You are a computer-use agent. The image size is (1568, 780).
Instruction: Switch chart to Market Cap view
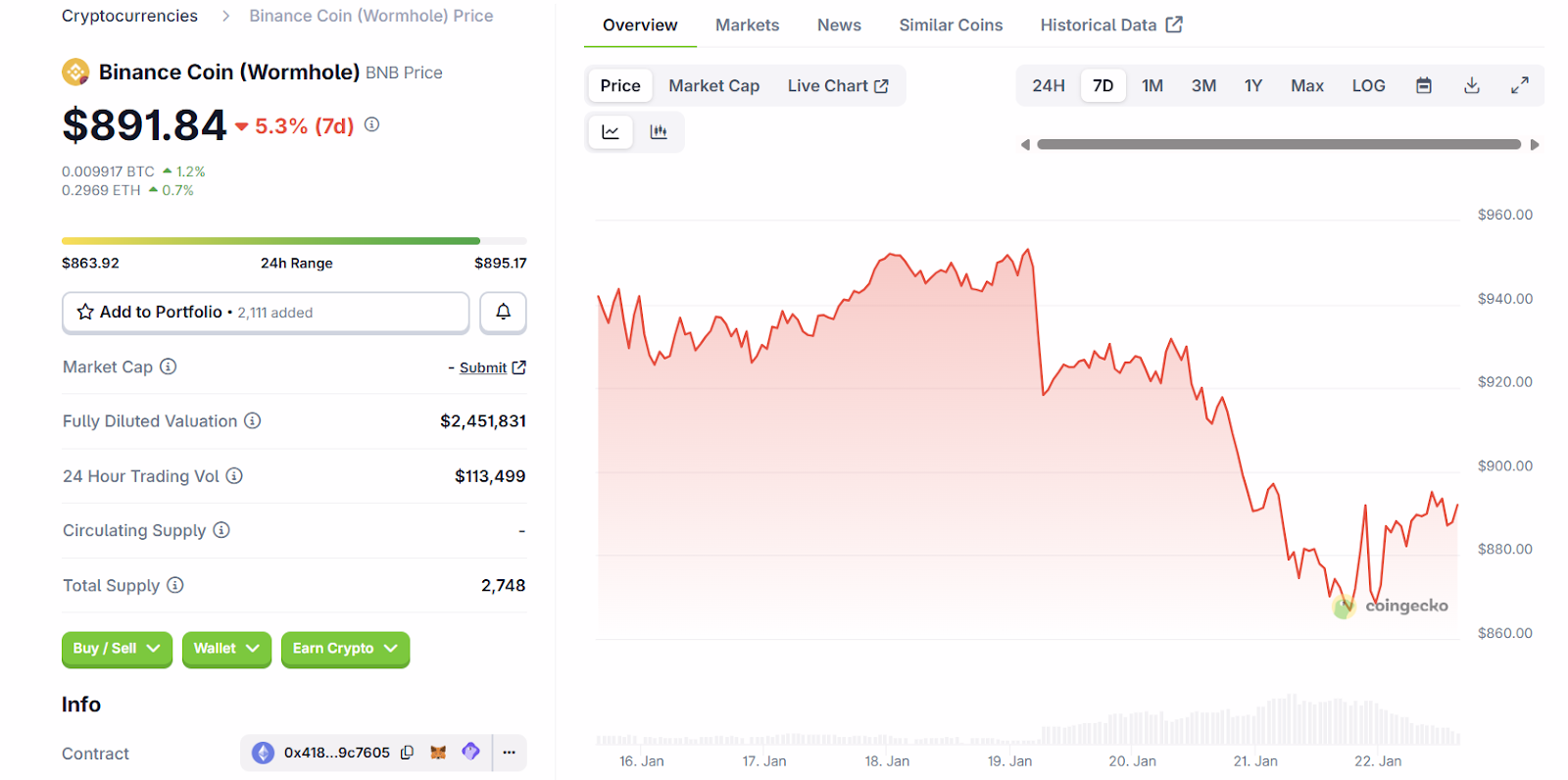(713, 86)
